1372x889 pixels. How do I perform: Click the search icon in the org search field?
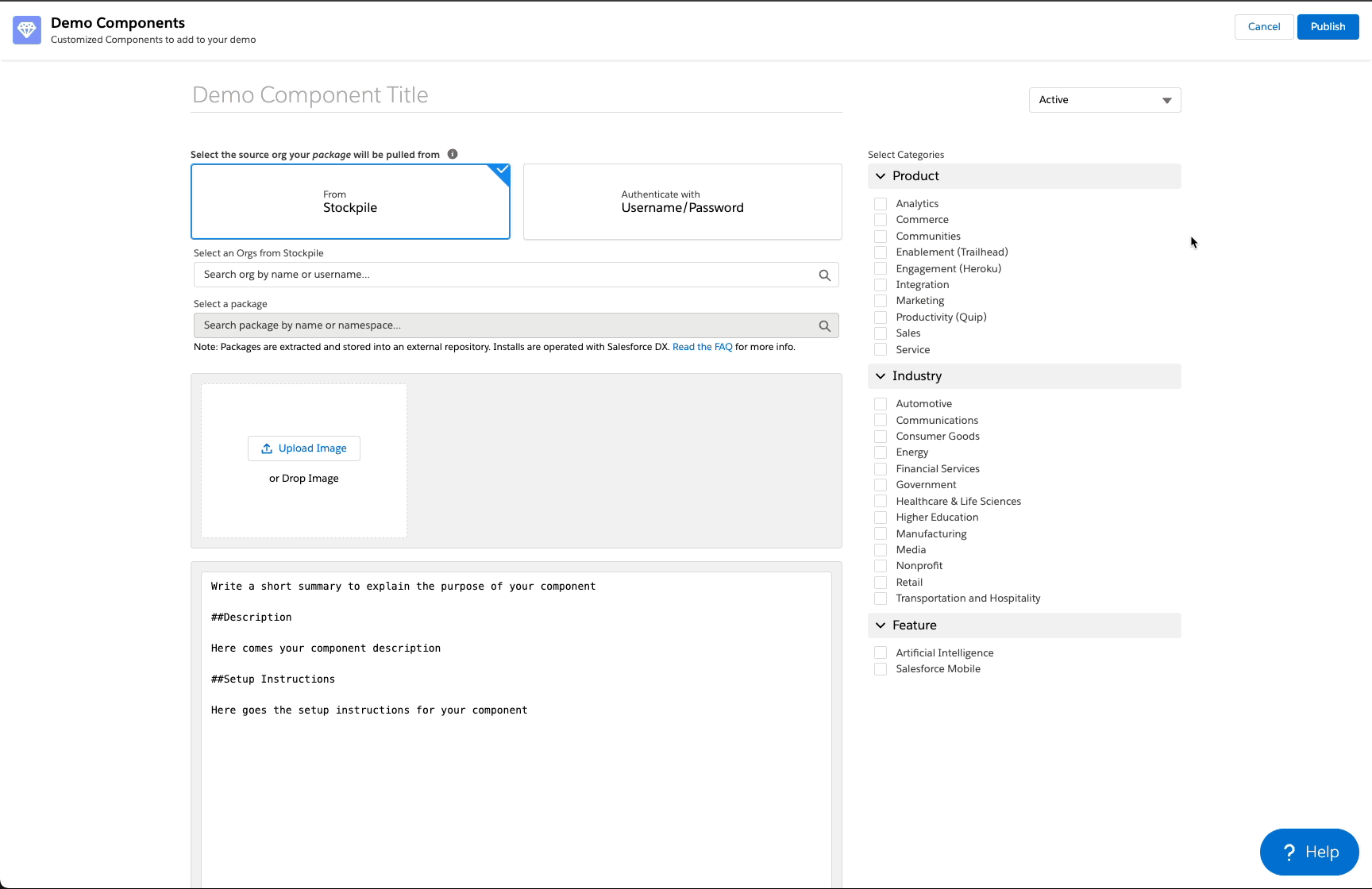(x=824, y=275)
